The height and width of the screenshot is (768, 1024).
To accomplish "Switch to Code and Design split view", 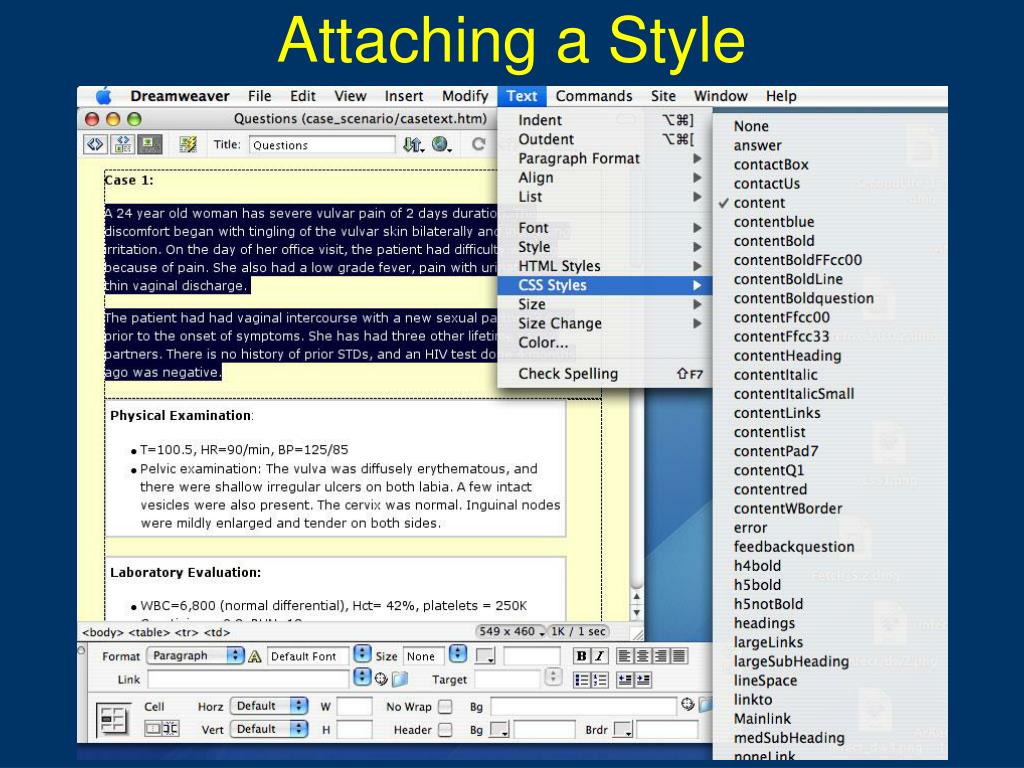I will click(122, 144).
